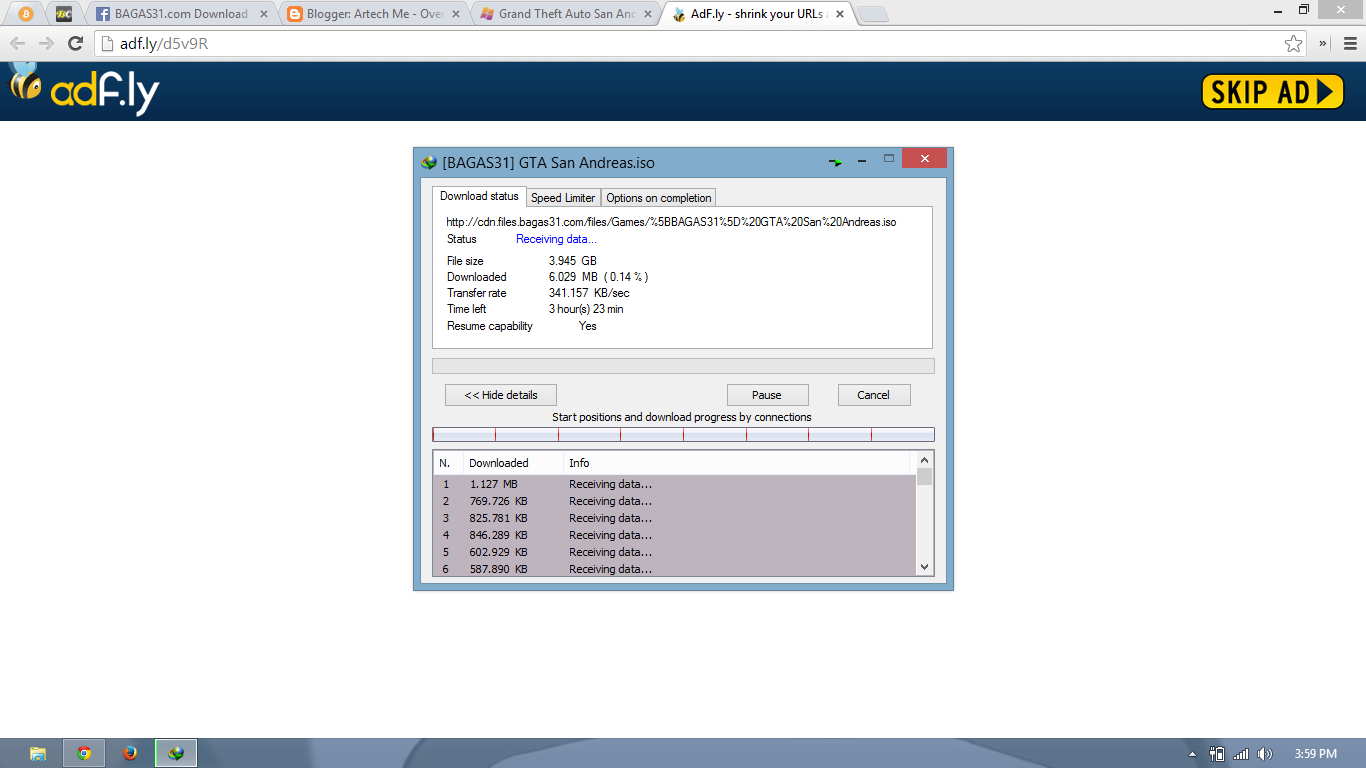Close the BAGAS31.com Download tab
1366x768 pixels.
(263, 14)
